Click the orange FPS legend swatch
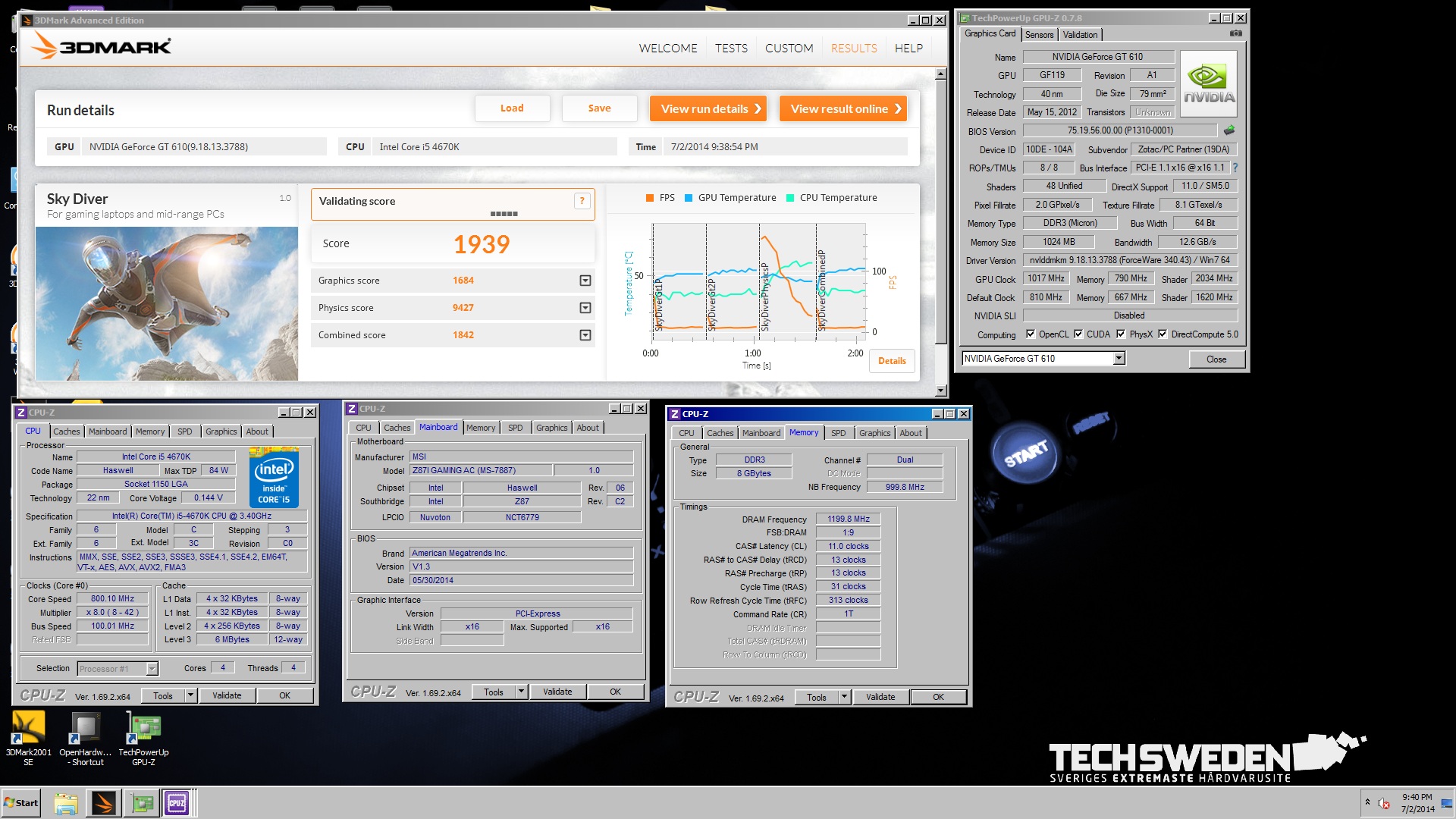 pyautogui.click(x=649, y=198)
